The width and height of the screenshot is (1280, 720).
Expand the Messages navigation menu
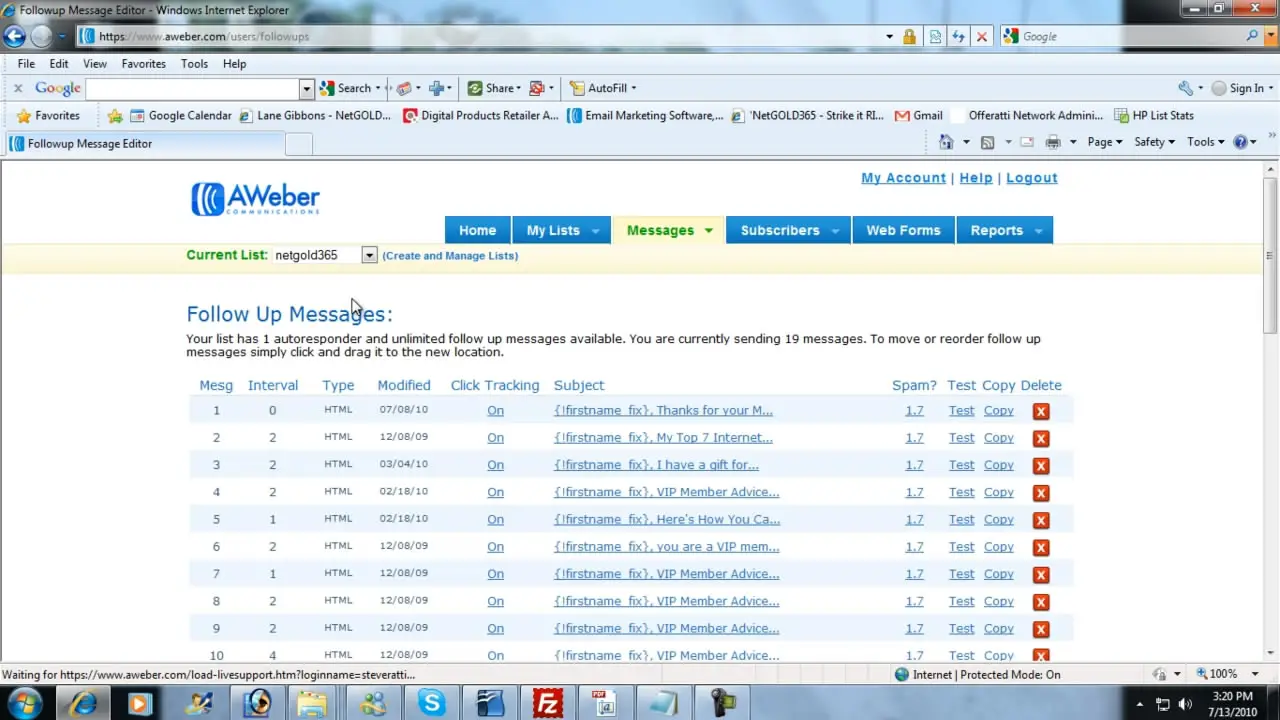669,230
